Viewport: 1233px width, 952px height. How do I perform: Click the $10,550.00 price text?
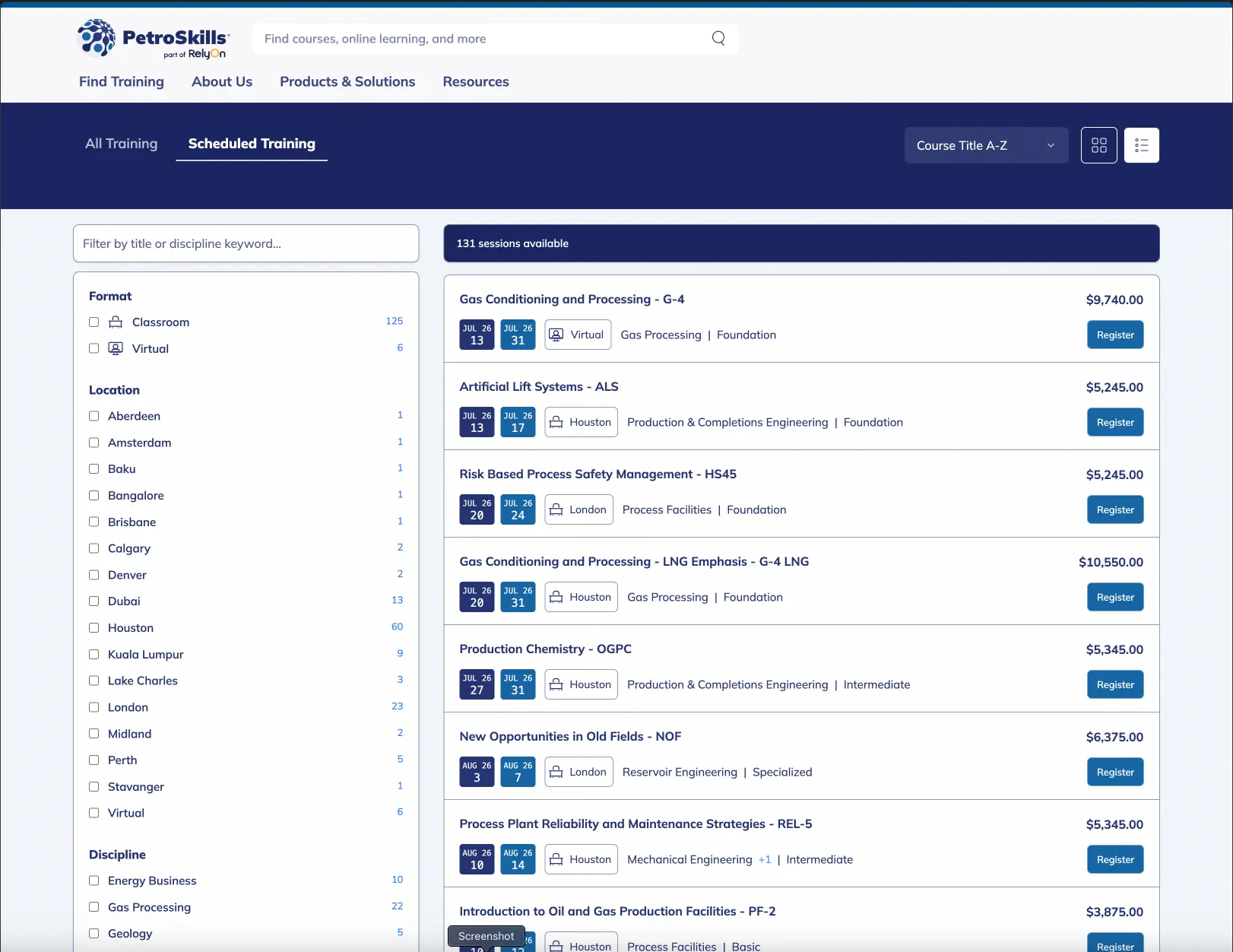coord(1111,562)
